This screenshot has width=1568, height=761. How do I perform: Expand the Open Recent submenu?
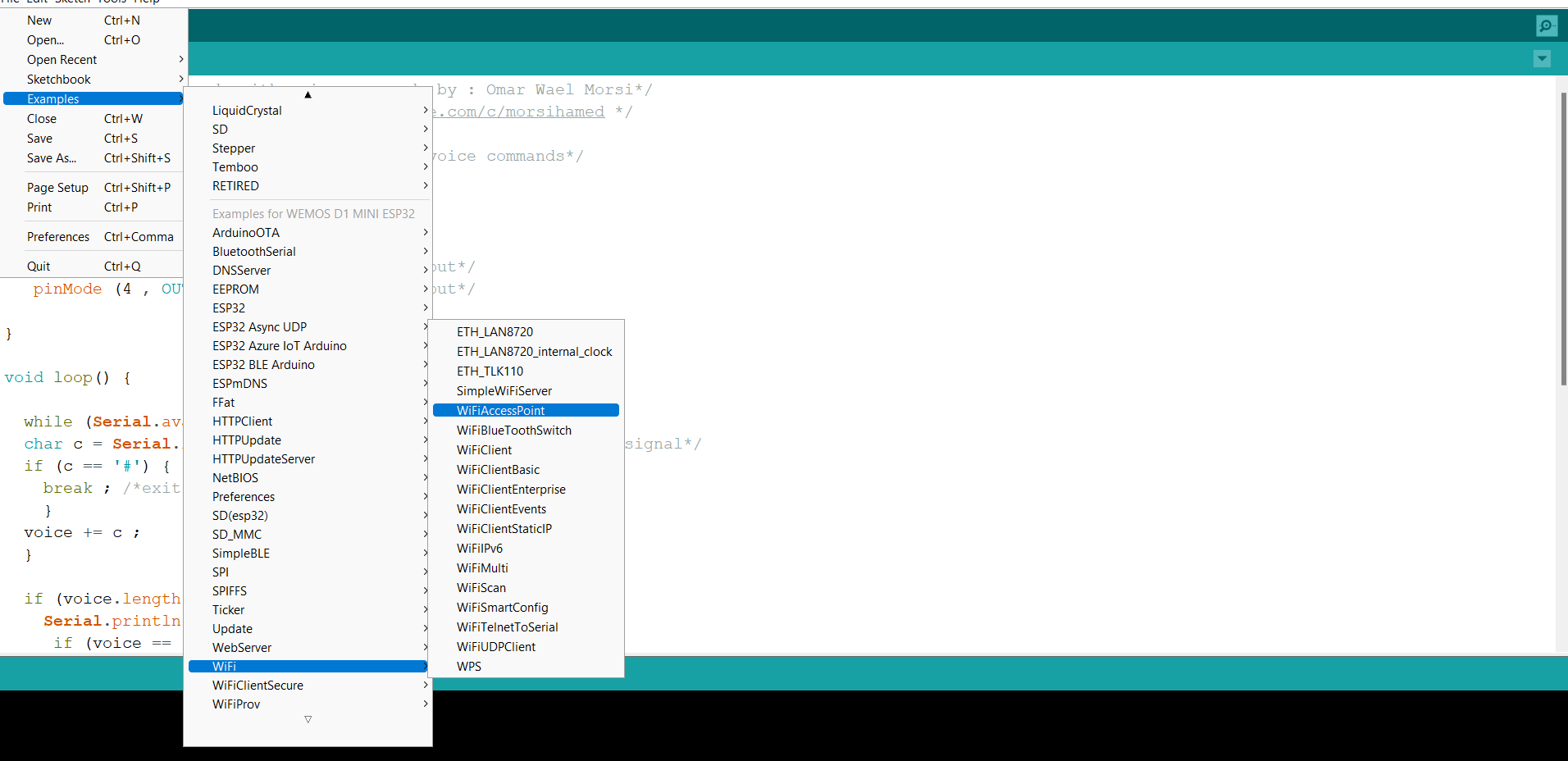(x=93, y=60)
